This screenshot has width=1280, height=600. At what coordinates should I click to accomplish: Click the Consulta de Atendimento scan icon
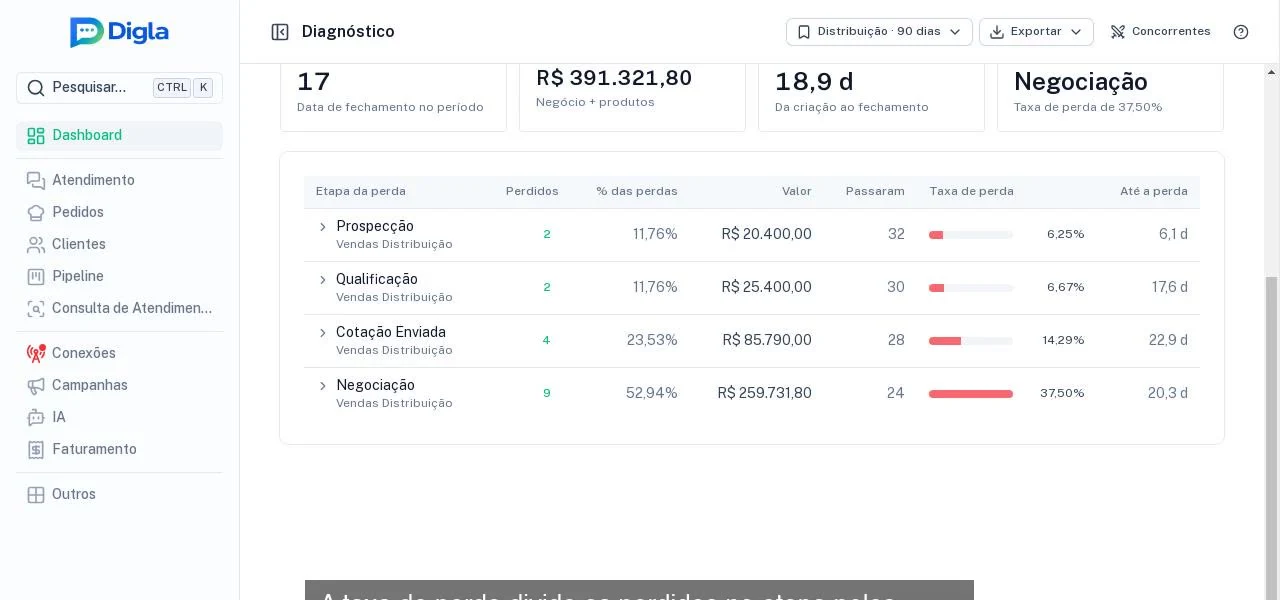[x=36, y=309]
